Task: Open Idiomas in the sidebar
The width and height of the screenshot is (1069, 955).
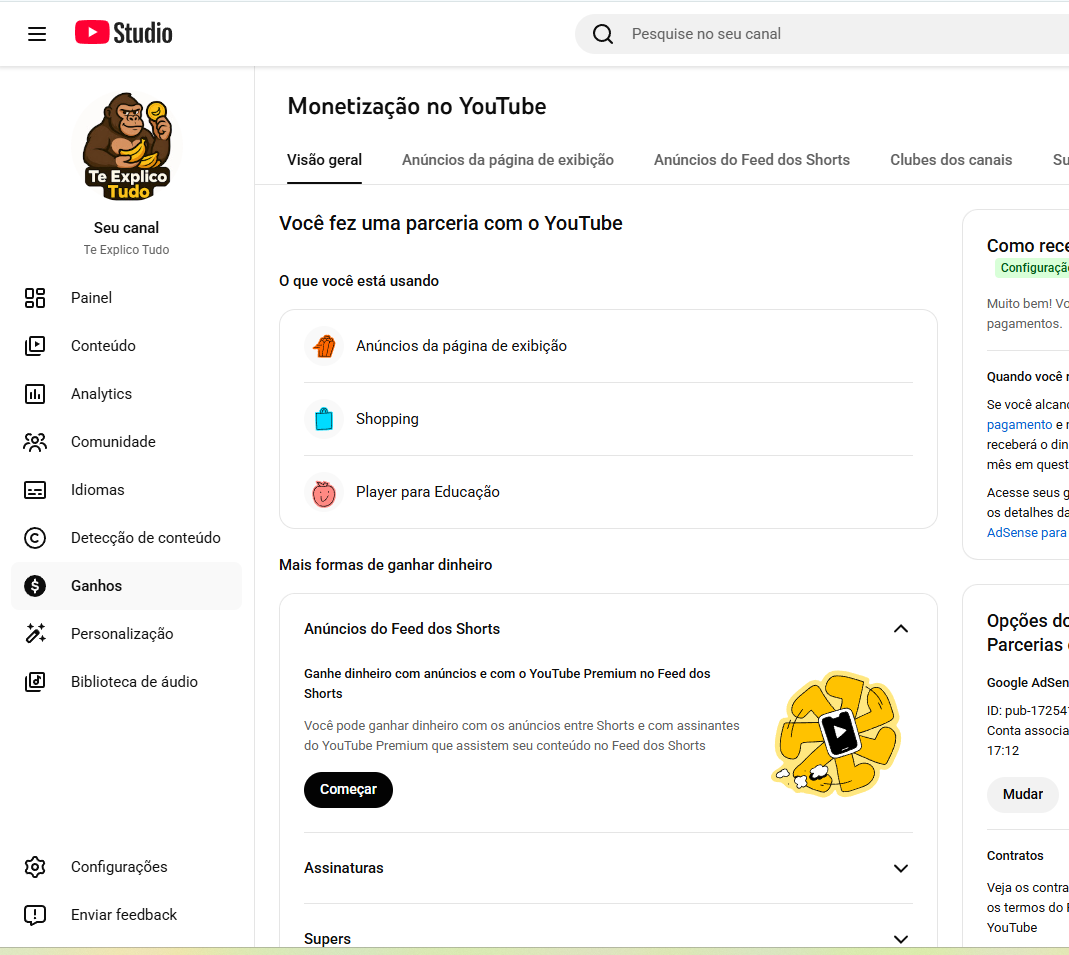Action: [126, 490]
